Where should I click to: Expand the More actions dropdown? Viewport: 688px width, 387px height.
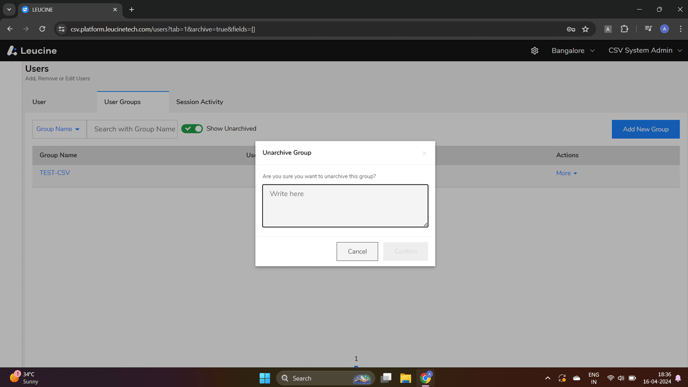click(566, 173)
